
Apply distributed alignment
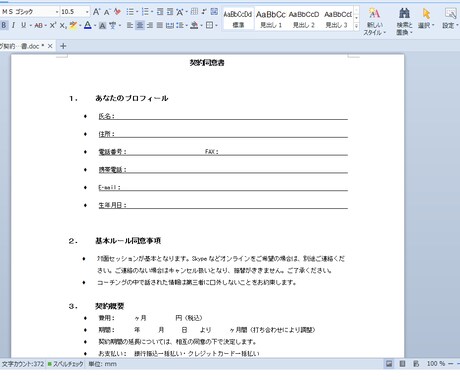click(x=170, y=25)
